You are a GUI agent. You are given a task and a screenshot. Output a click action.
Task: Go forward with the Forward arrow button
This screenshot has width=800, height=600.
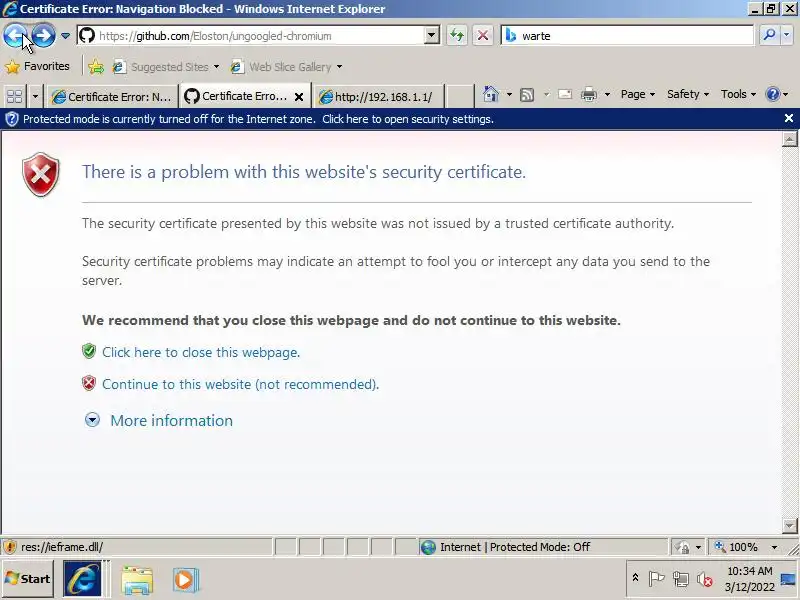[44, 36]
